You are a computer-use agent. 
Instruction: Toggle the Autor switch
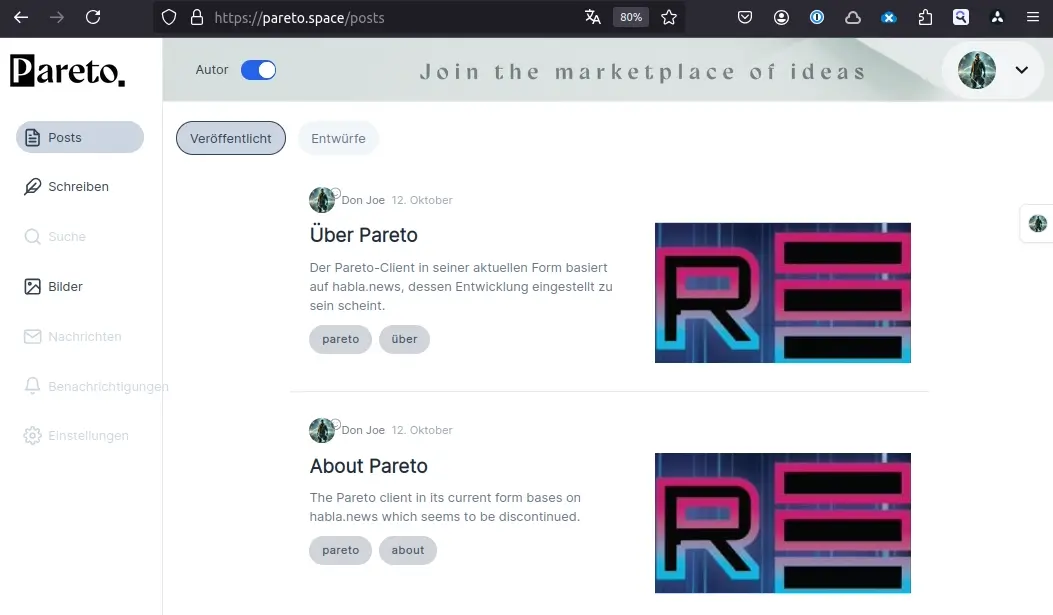(x=259, y=70)
